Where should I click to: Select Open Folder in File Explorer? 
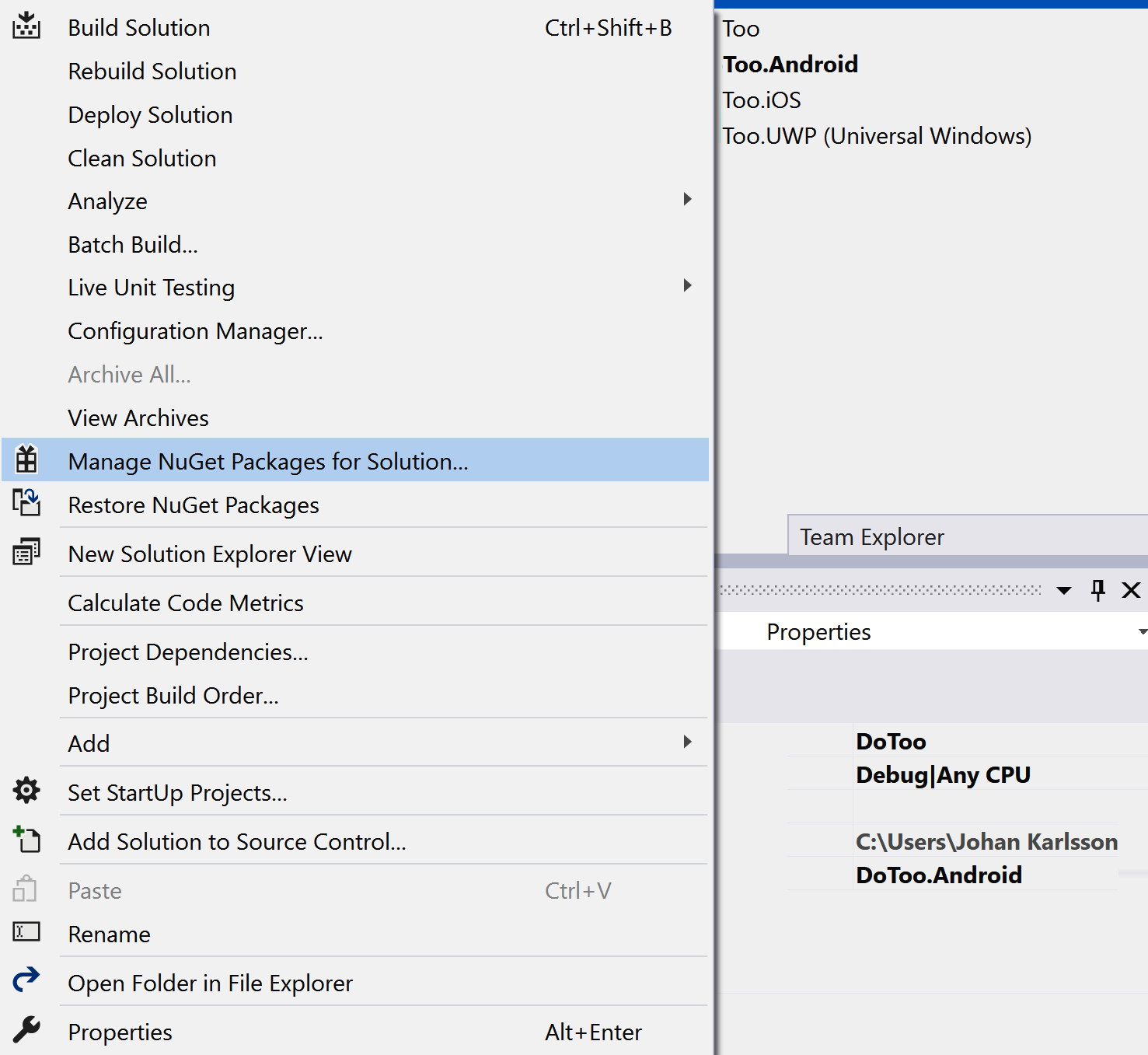356,983
